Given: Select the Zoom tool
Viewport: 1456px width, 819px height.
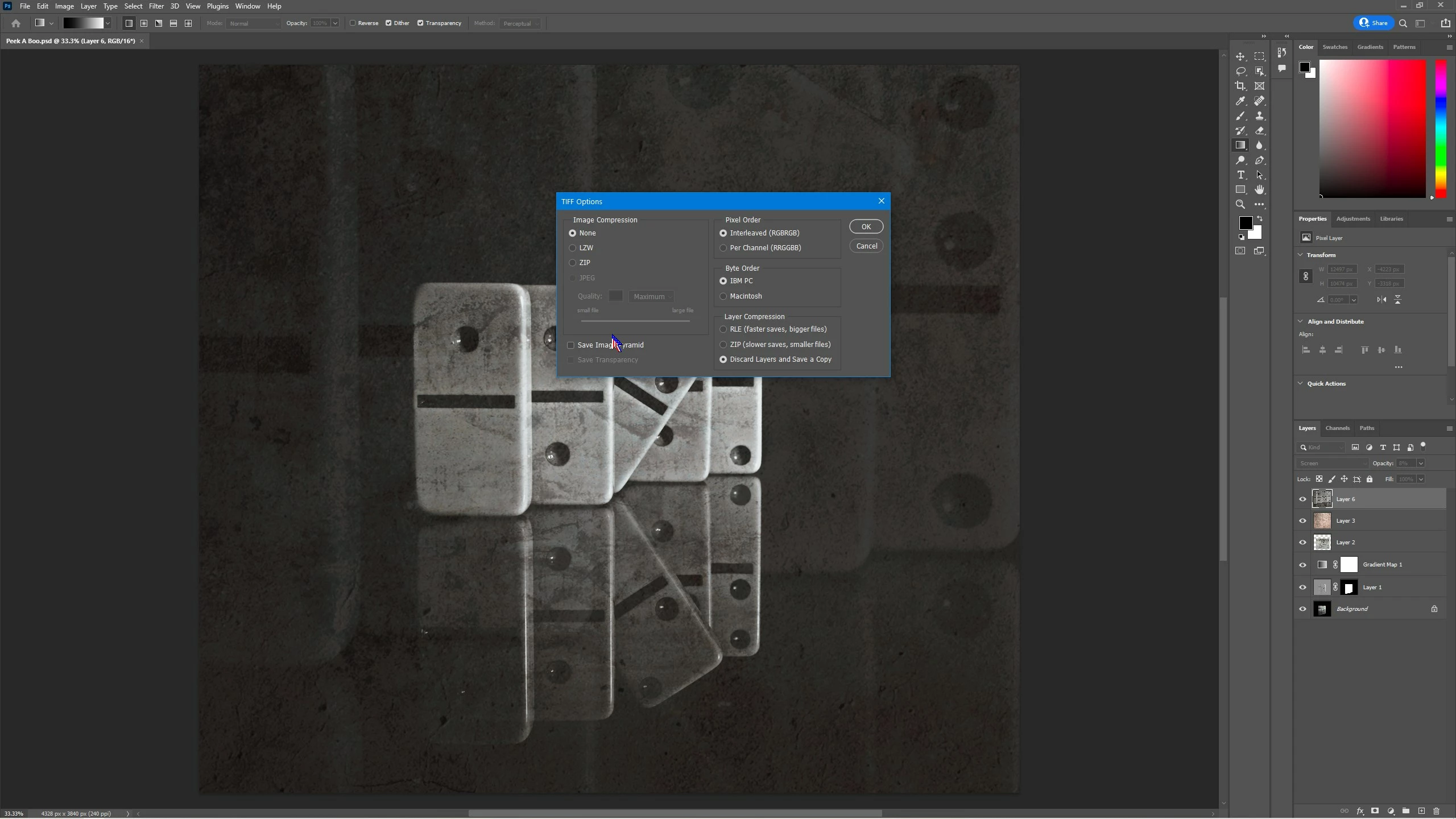Looking at the screenshot, I should pyautogui.click(x=1240, y=205).
